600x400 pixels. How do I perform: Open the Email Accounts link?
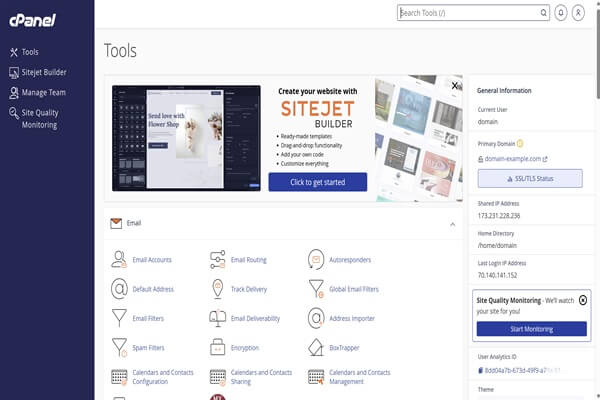[x=152, y=260]
